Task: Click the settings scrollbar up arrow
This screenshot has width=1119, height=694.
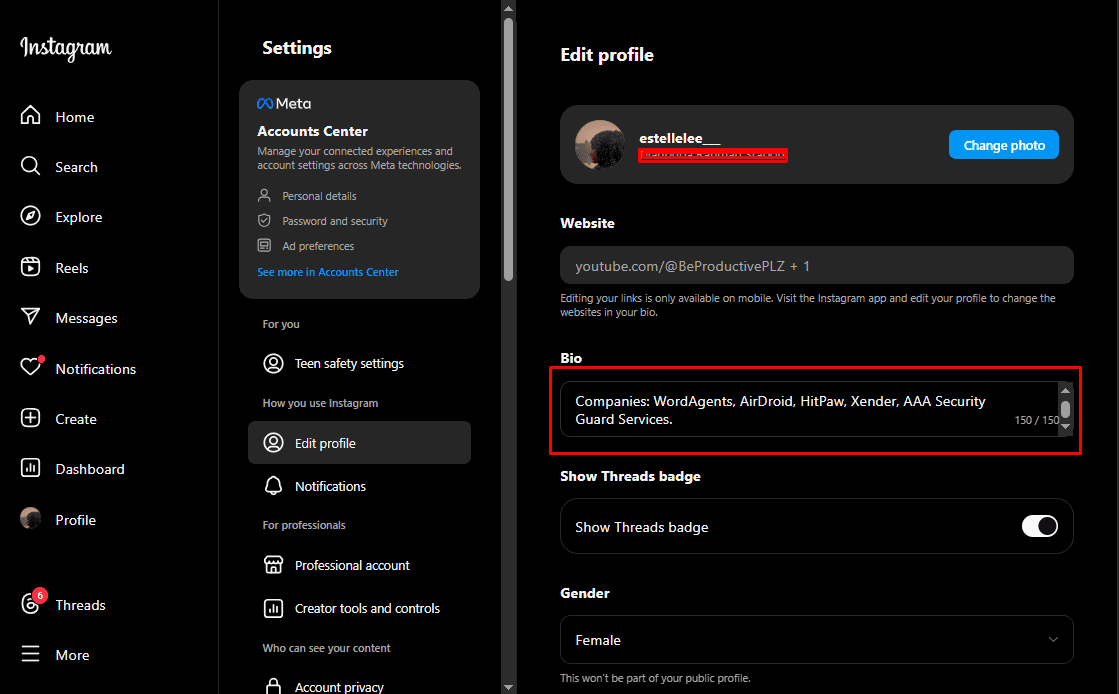Action: pos(508,9)
